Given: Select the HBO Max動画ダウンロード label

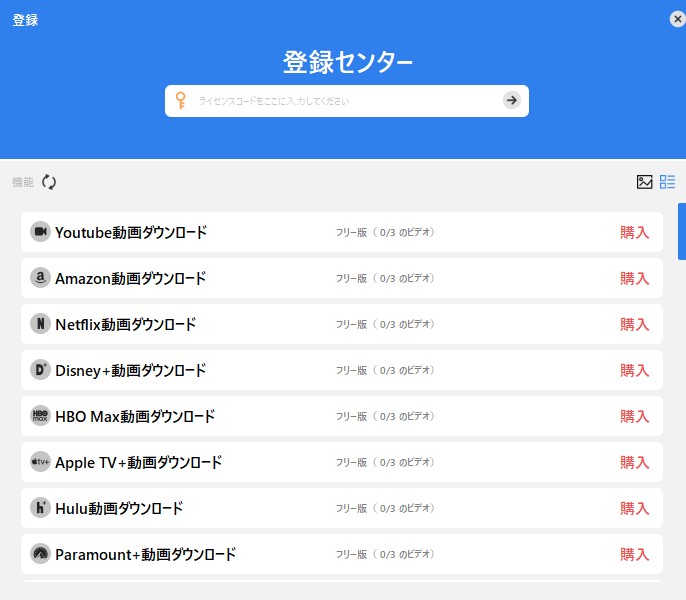Looking at the screenshot, I should tap(135, 416).
